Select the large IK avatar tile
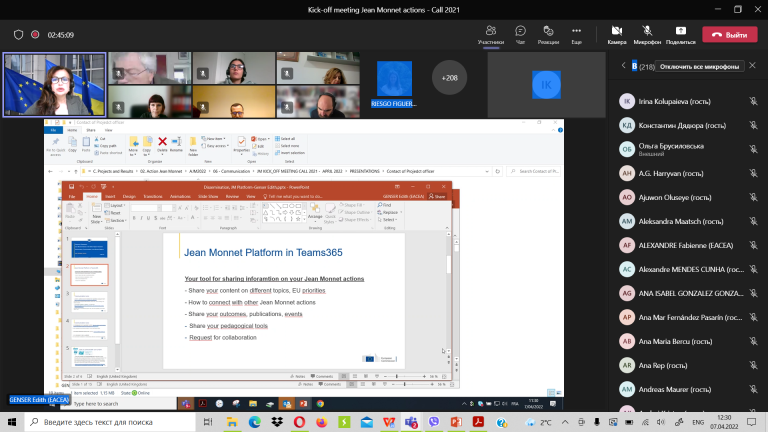The image size is (768, 432). [546, 85]
